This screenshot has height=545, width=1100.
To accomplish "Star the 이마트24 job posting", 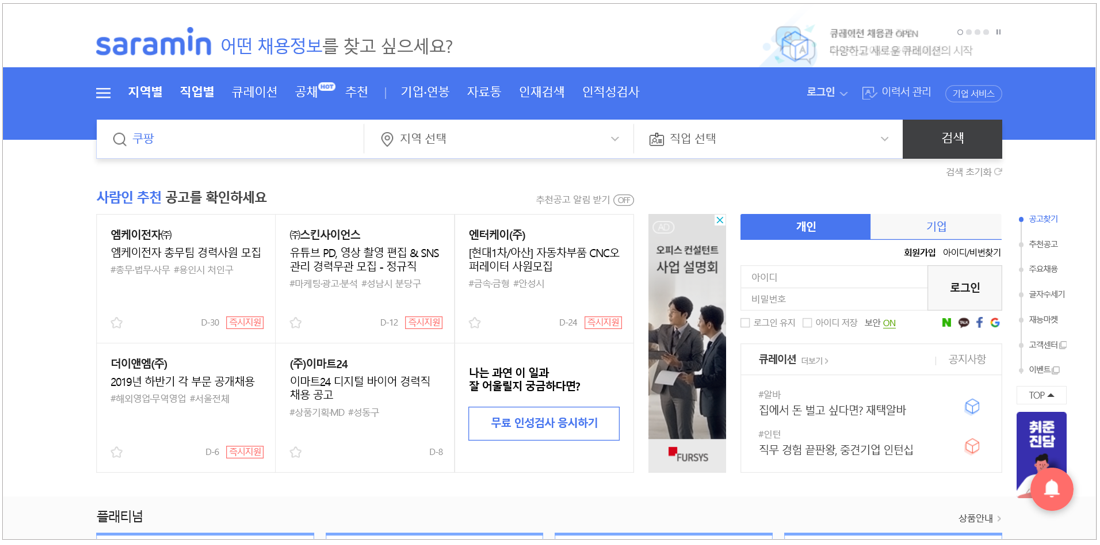I will [295, 452].
